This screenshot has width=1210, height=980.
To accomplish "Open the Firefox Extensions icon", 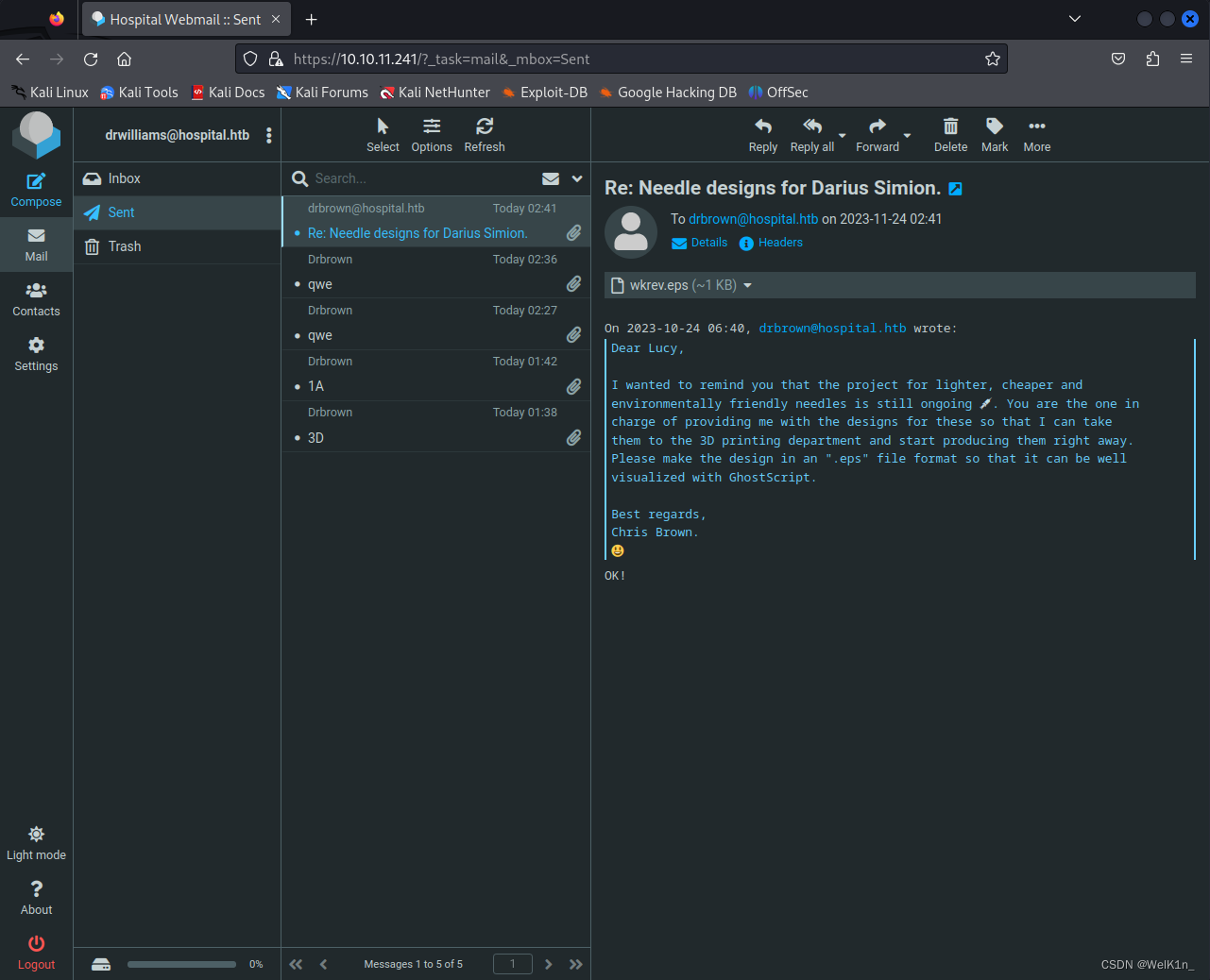I will [x=1152, y=59].
